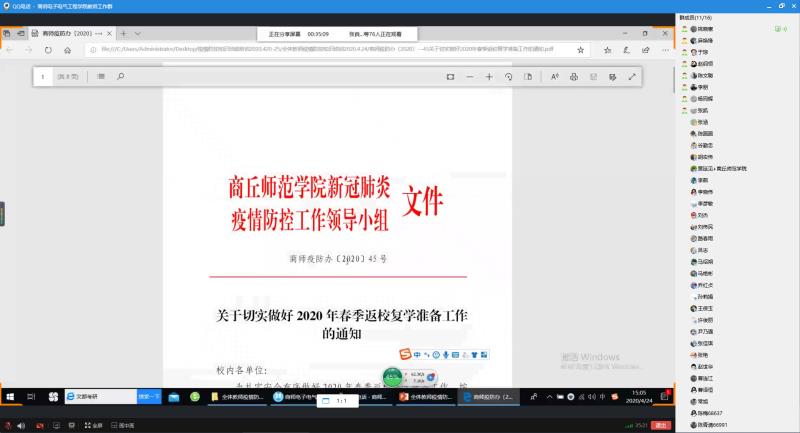Enter PDF fullscreen with the expand icon
The width and height of the screenshot is (800, 433).
coord(631,76)
